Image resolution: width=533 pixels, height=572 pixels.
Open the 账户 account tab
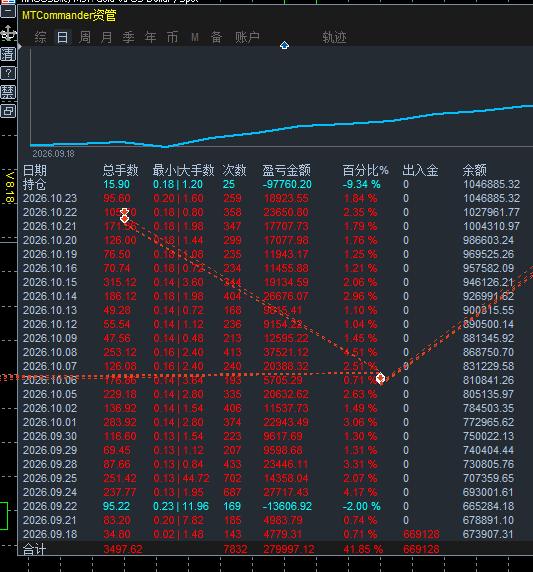pyautogui.click(x=247, y=37)
